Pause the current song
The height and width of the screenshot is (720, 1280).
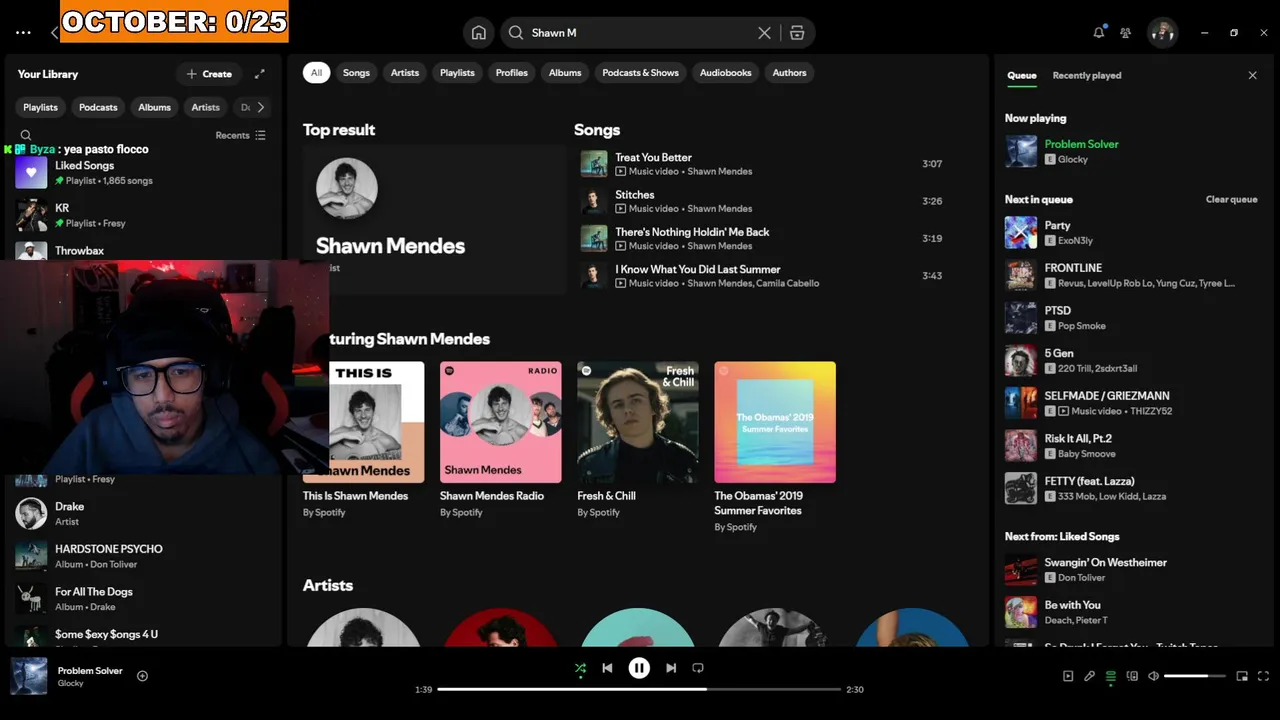coord(639,668)
